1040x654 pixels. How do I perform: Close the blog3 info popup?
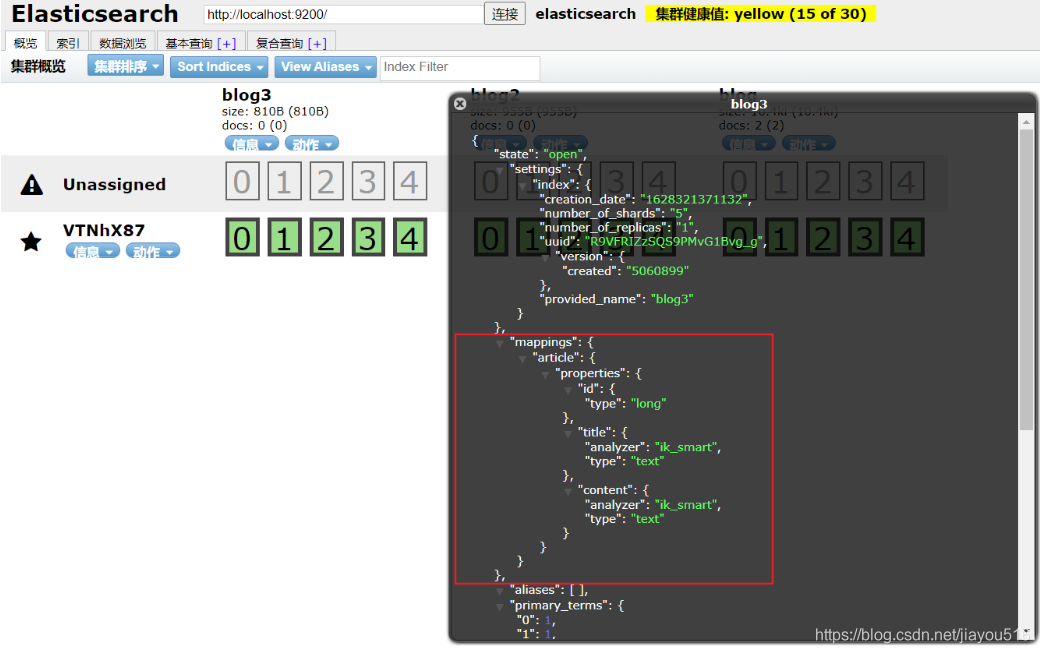point(460,103)
